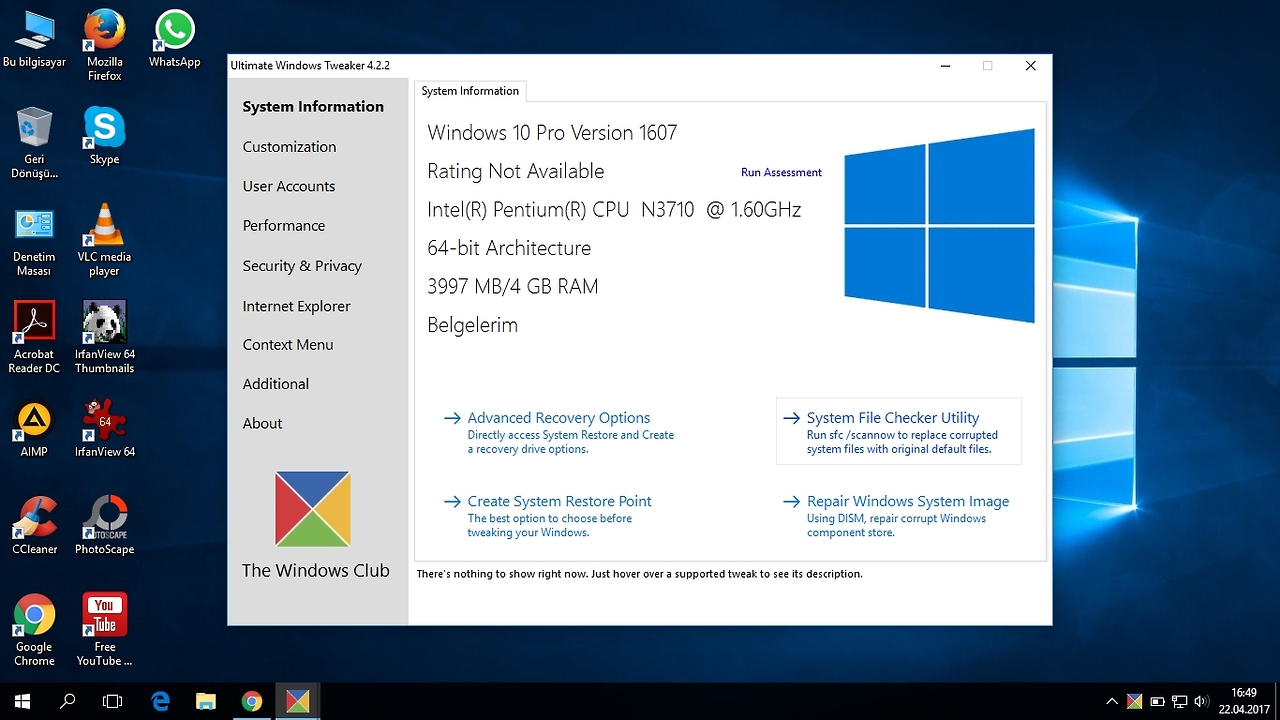Launch AIMP player shortcut

(34, 429)
